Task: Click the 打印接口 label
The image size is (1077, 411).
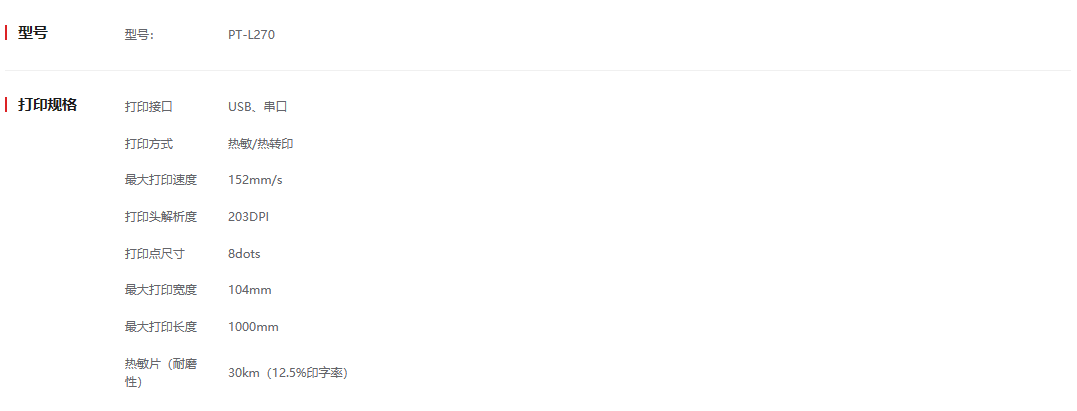Action: (x=148, y=107)
